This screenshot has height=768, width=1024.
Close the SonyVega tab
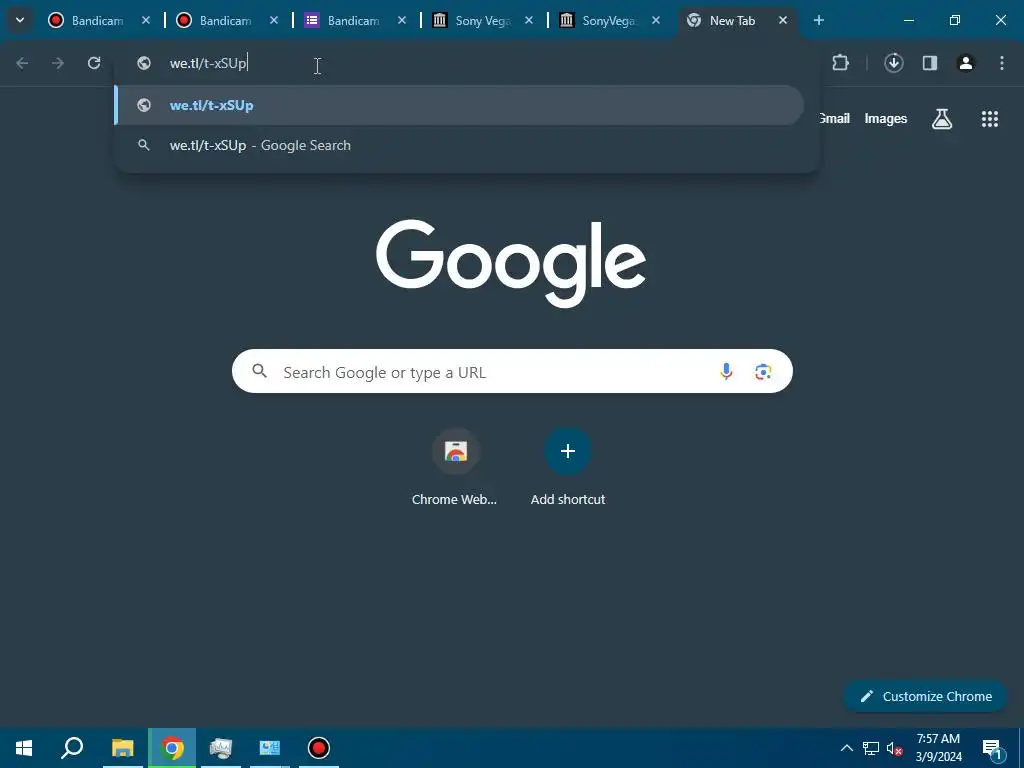click(x=656, y=21)
